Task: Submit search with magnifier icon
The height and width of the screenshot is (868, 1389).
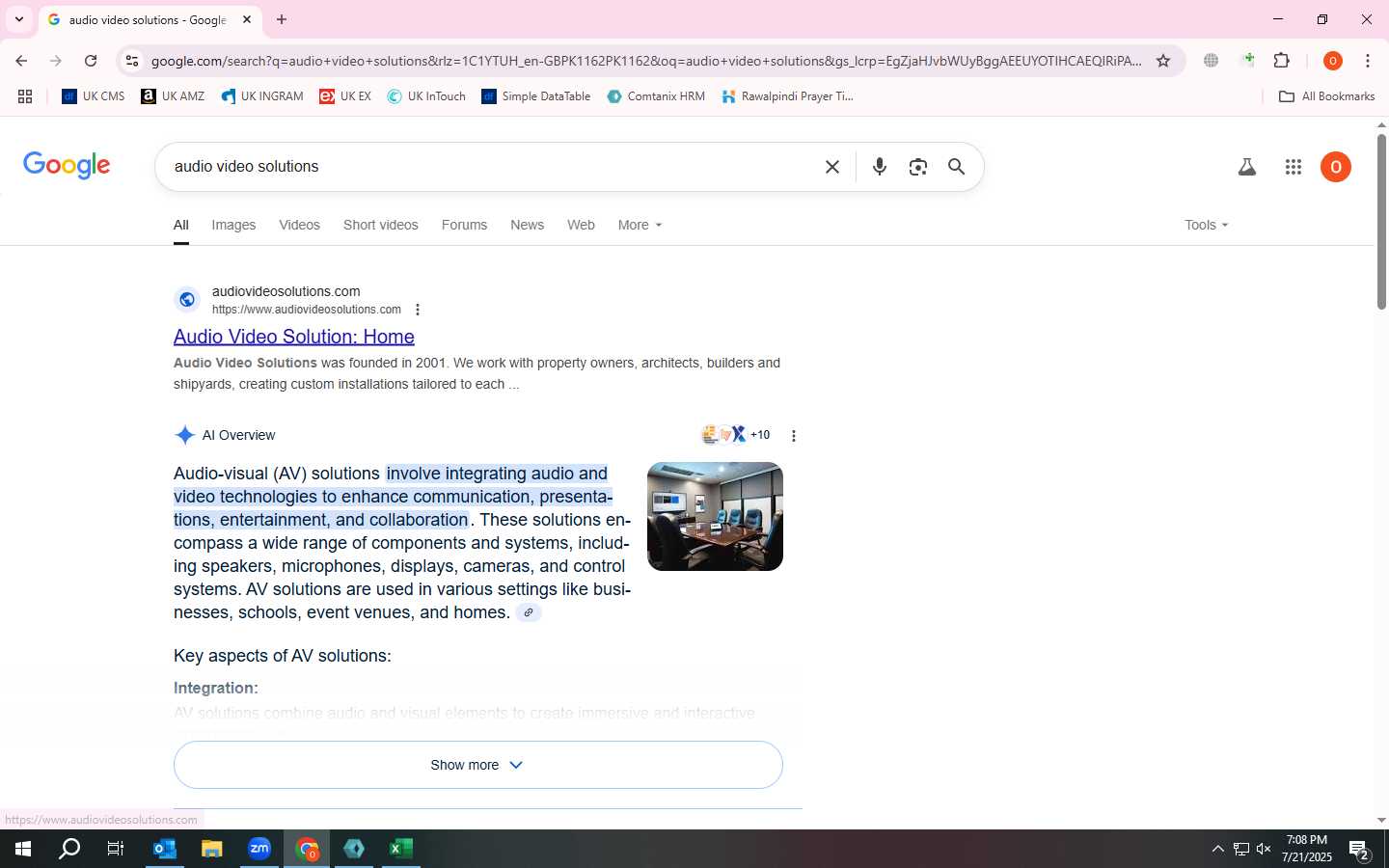Action: [956, 167]
